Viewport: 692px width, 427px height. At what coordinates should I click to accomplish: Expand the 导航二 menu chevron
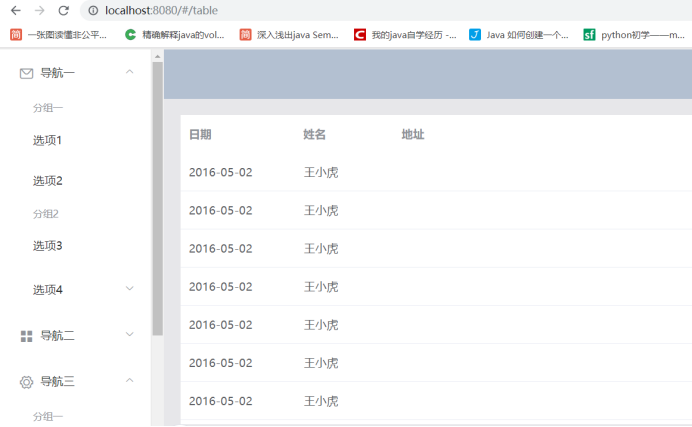click(129, 334)
